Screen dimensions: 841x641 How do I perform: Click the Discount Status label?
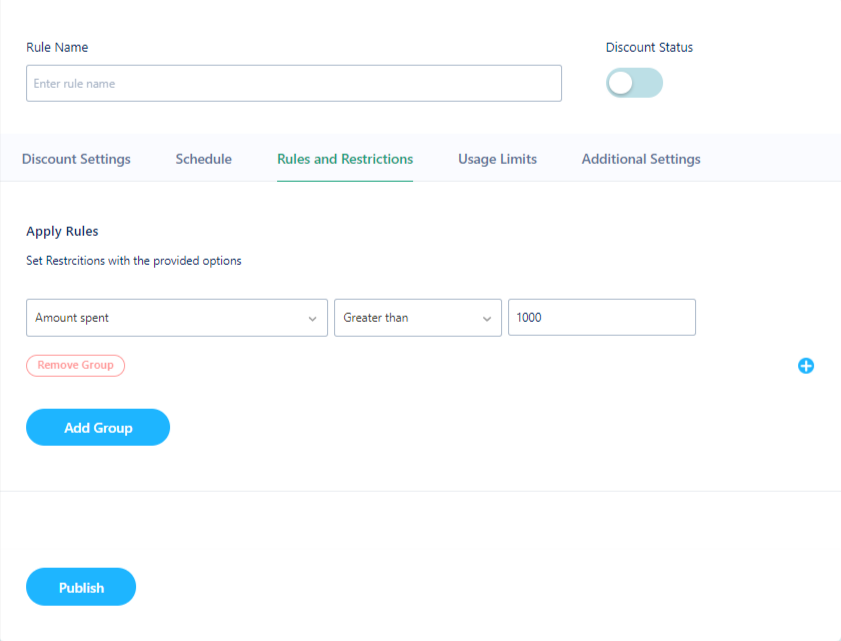[649, 47]
